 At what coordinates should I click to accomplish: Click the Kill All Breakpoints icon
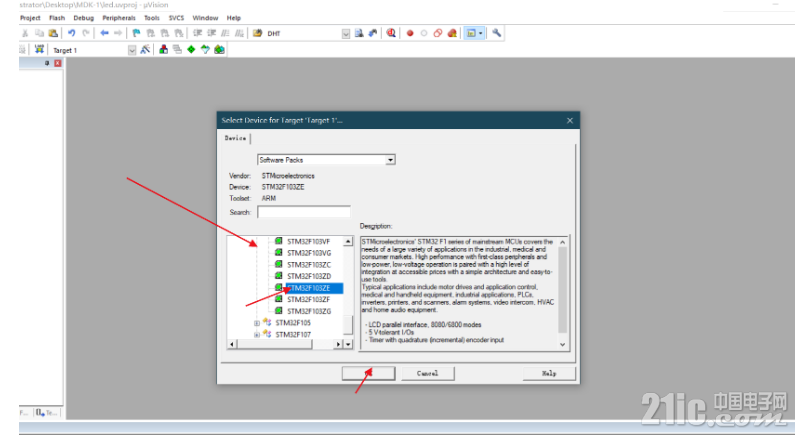(452, 33)
